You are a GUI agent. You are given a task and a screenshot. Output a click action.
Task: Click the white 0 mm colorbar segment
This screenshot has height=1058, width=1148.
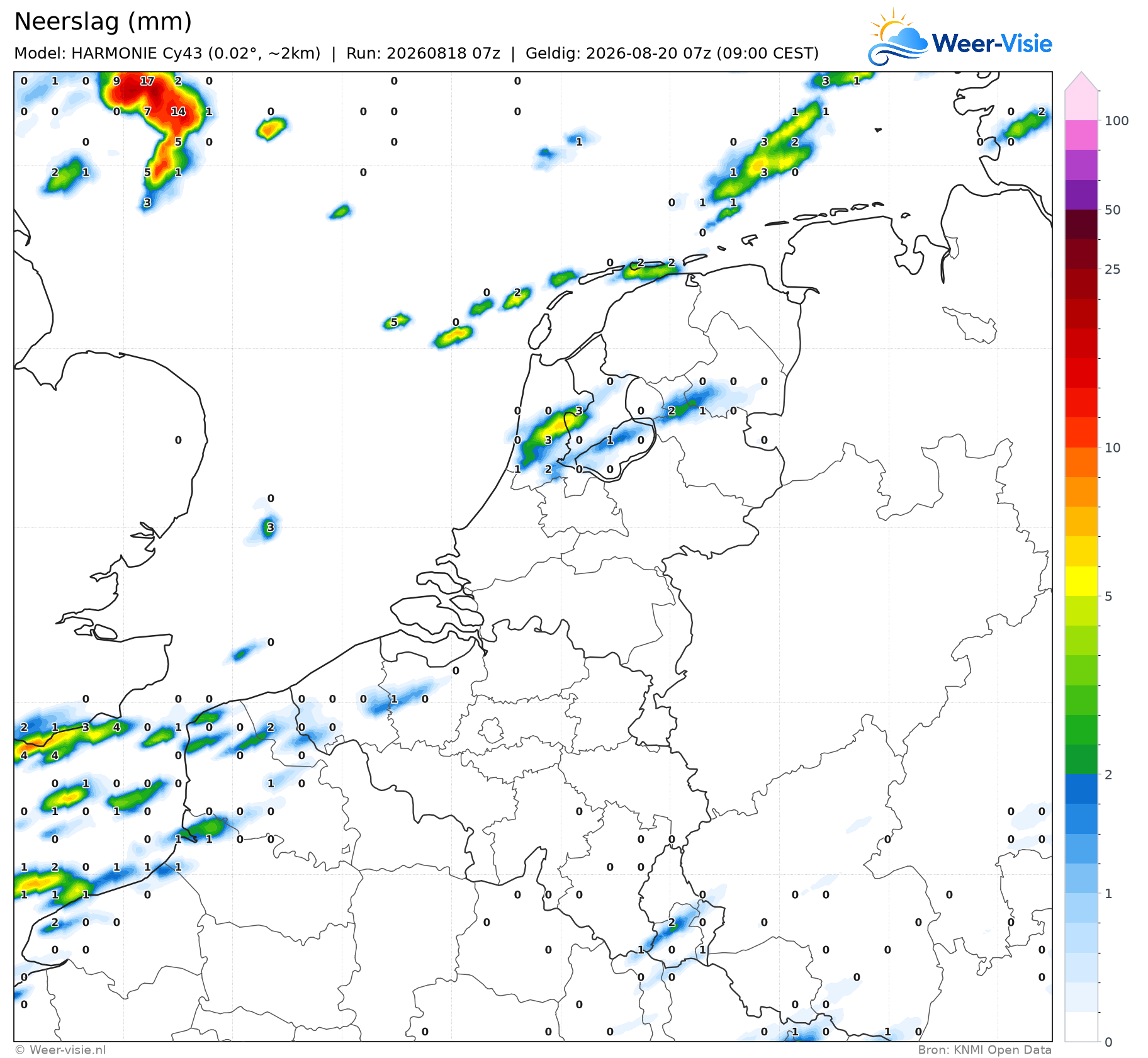1081,1027
